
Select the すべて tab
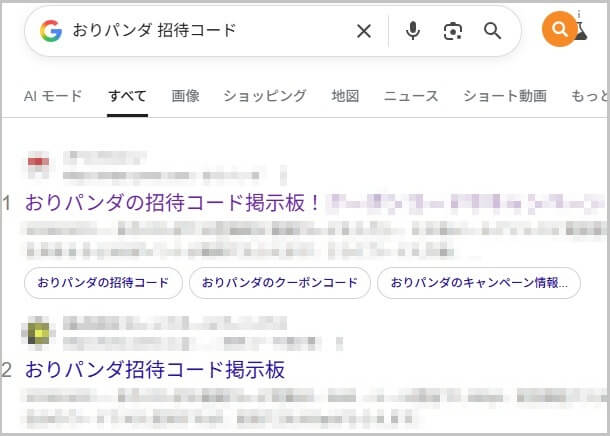point(127,96)
